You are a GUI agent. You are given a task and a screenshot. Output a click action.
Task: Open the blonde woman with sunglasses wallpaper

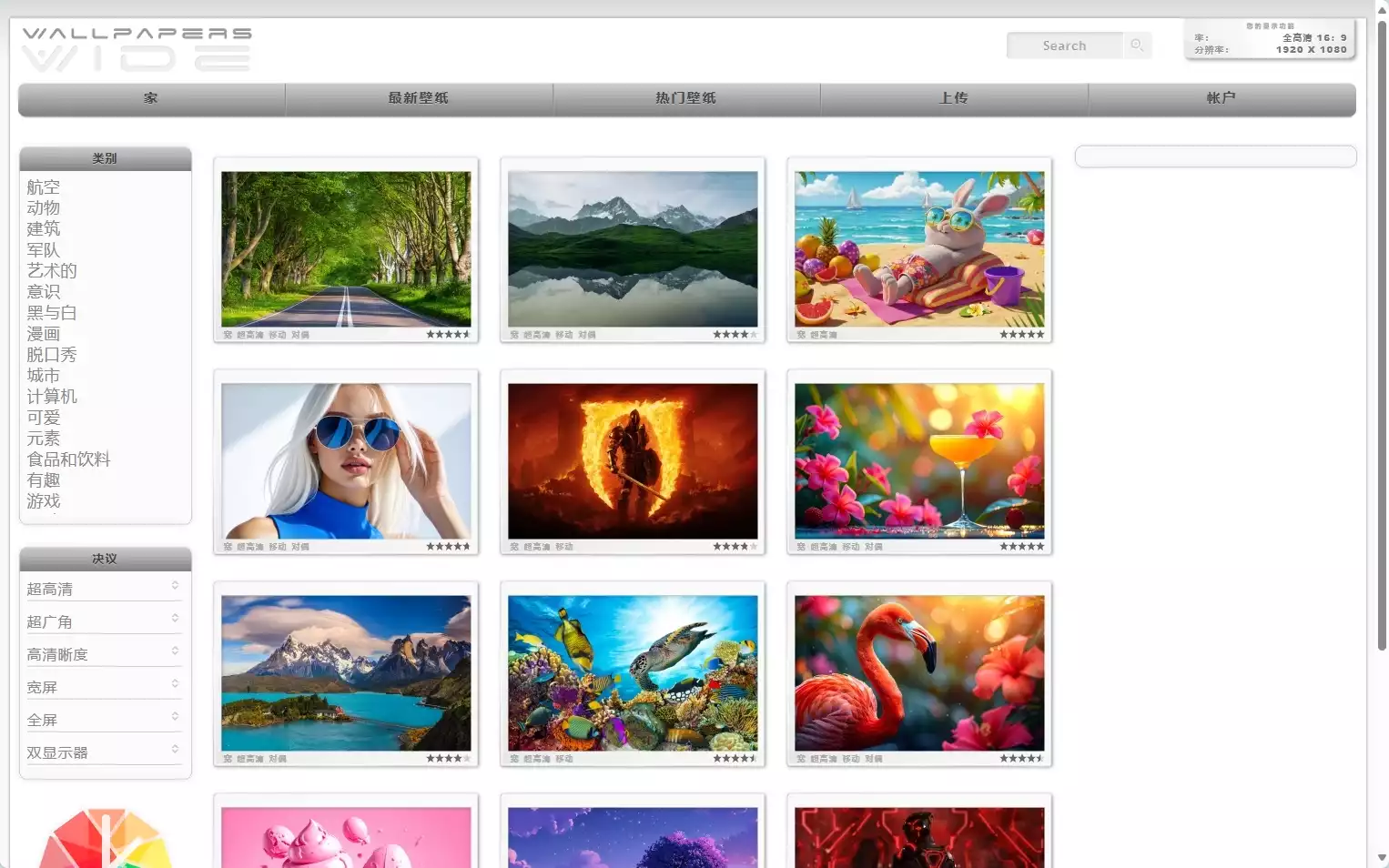tap(346, 461)
